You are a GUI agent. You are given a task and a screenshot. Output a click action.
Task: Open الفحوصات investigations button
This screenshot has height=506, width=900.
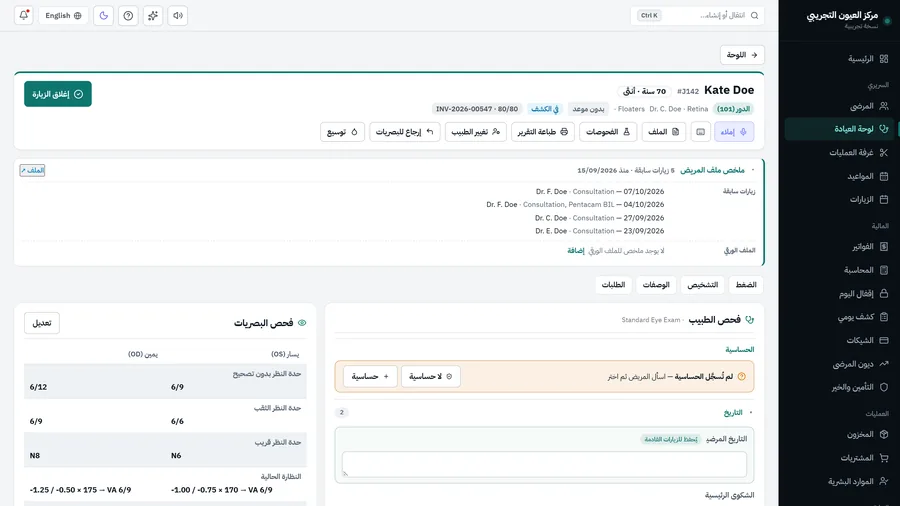coord(608,132)
